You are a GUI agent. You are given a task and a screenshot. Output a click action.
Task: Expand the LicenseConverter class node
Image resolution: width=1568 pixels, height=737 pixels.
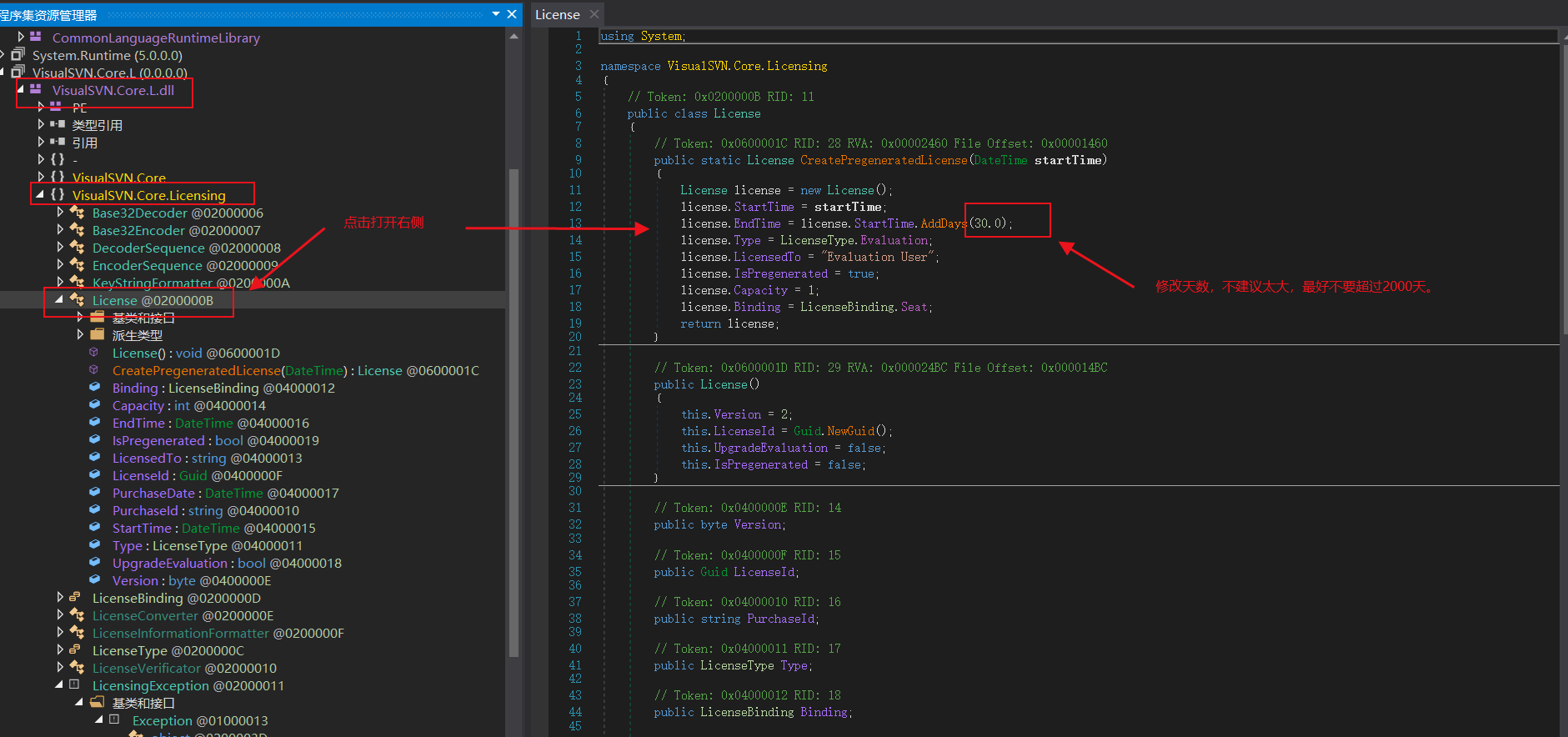click(x=60, y=614)
